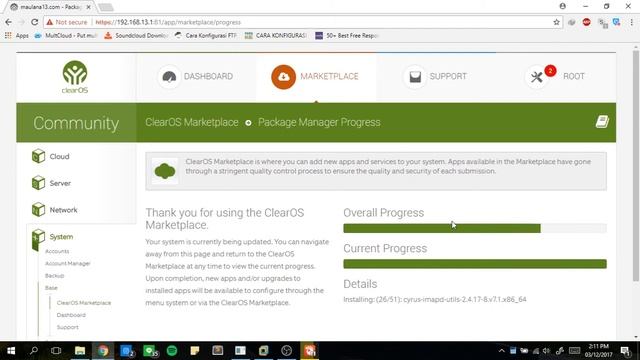The width and height of the screenshot is (640, 360).
Task: Open 50+ Best Free Responsive bookmark
Action: pos(347,36)
